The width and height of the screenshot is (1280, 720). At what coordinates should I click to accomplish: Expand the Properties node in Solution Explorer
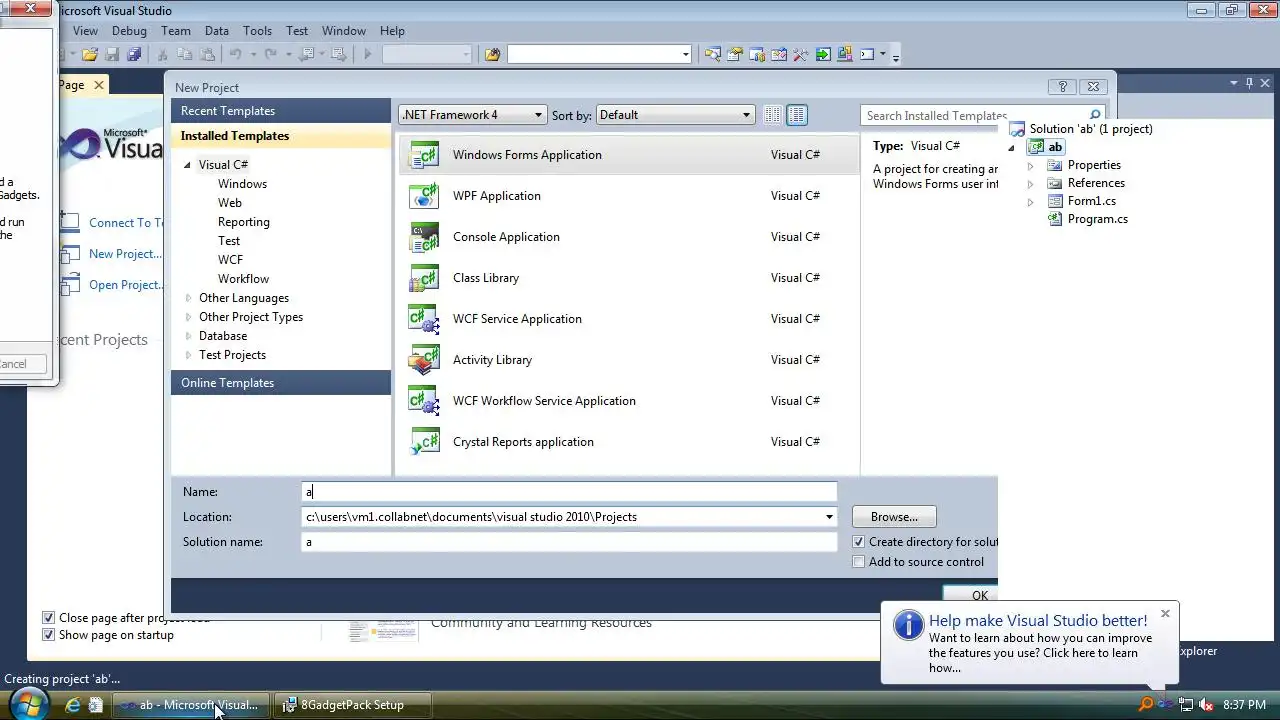[x=1031, y=166]
